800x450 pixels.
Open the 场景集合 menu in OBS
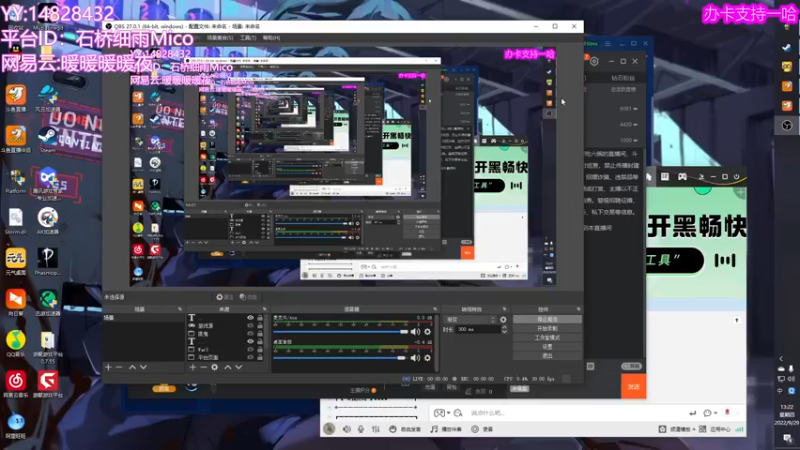coord(220,38)
